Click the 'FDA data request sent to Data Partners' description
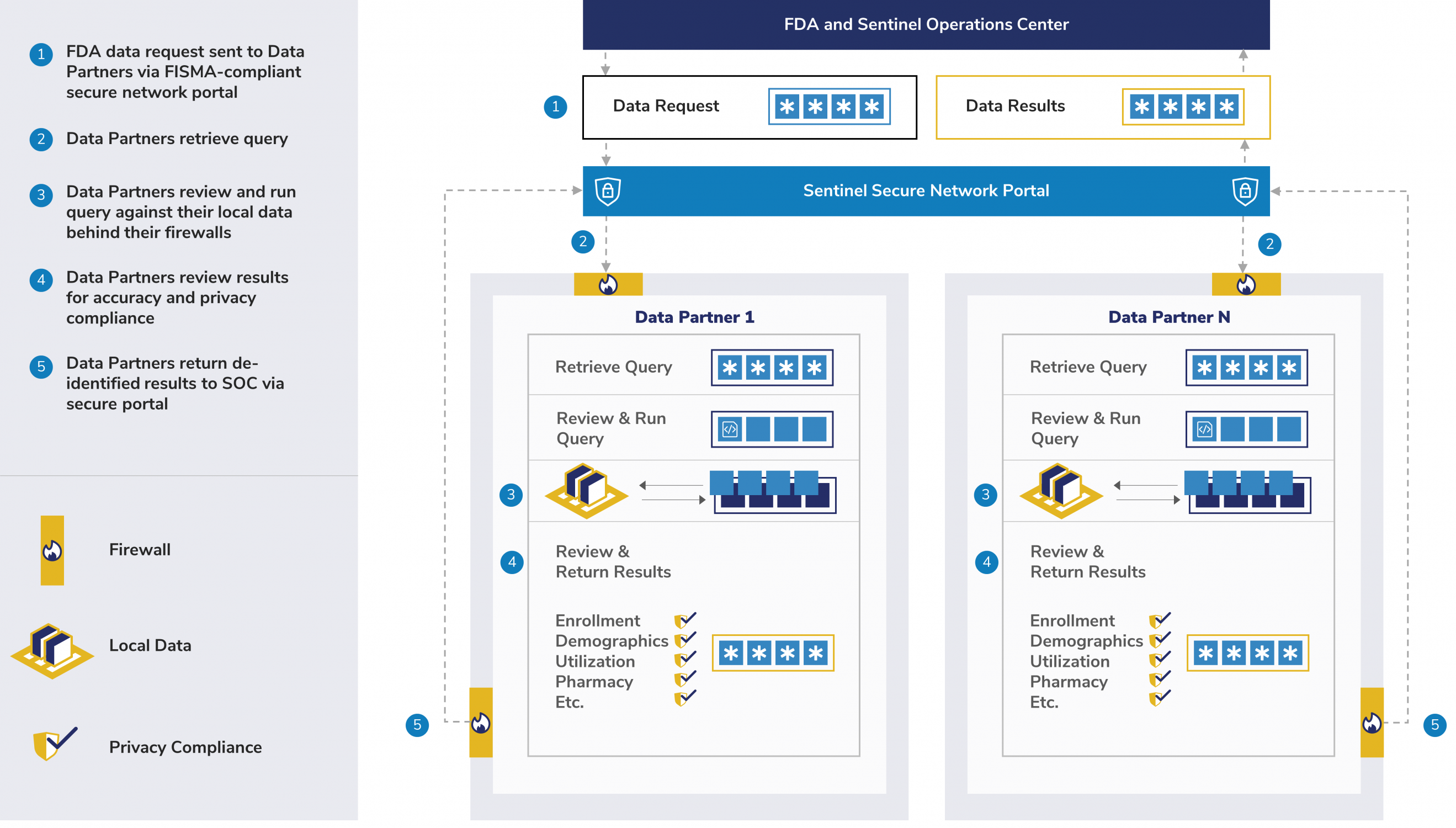Viewport: 1456px width, 828px height. click(x=185, y=72)
